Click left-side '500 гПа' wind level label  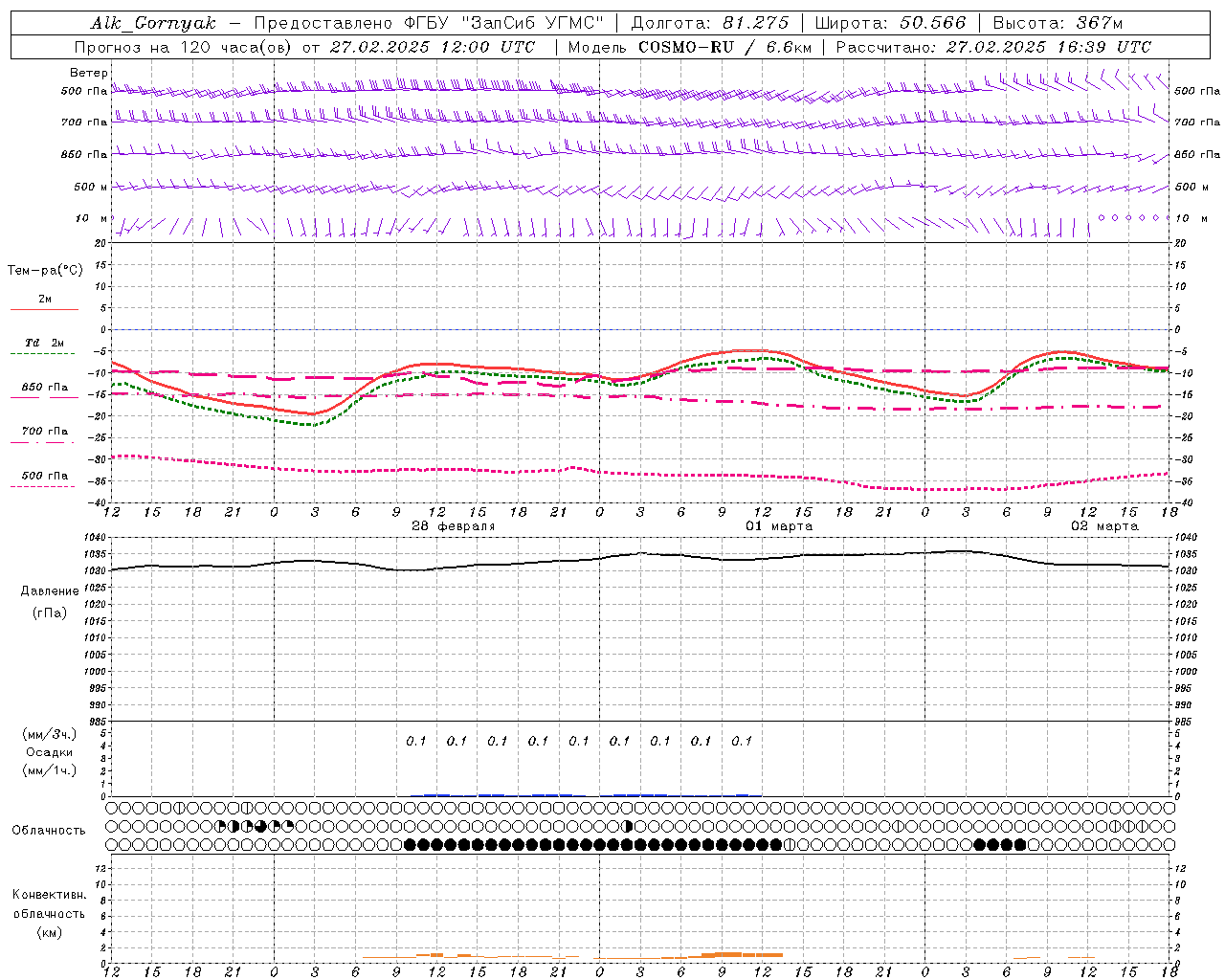[x=84, y=92]
